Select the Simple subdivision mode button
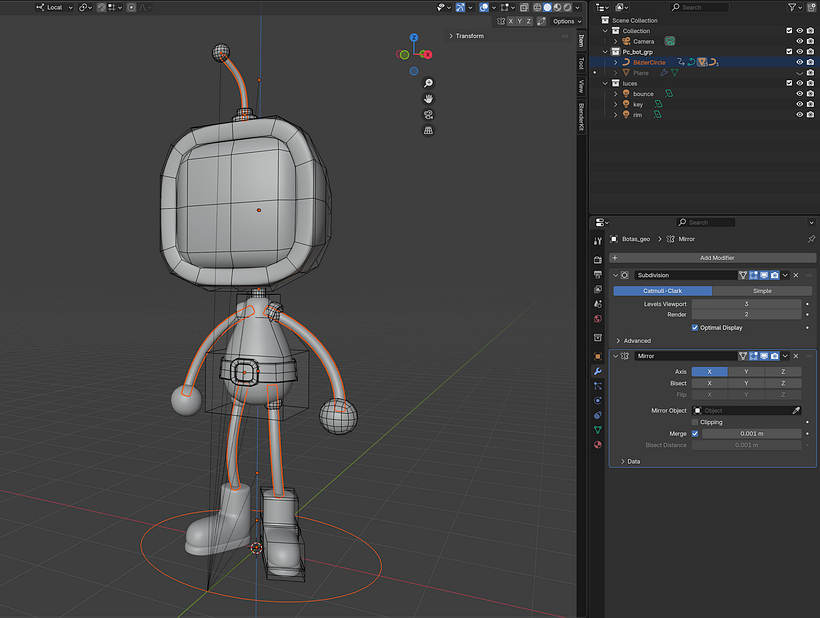 (x=762, y=290)
